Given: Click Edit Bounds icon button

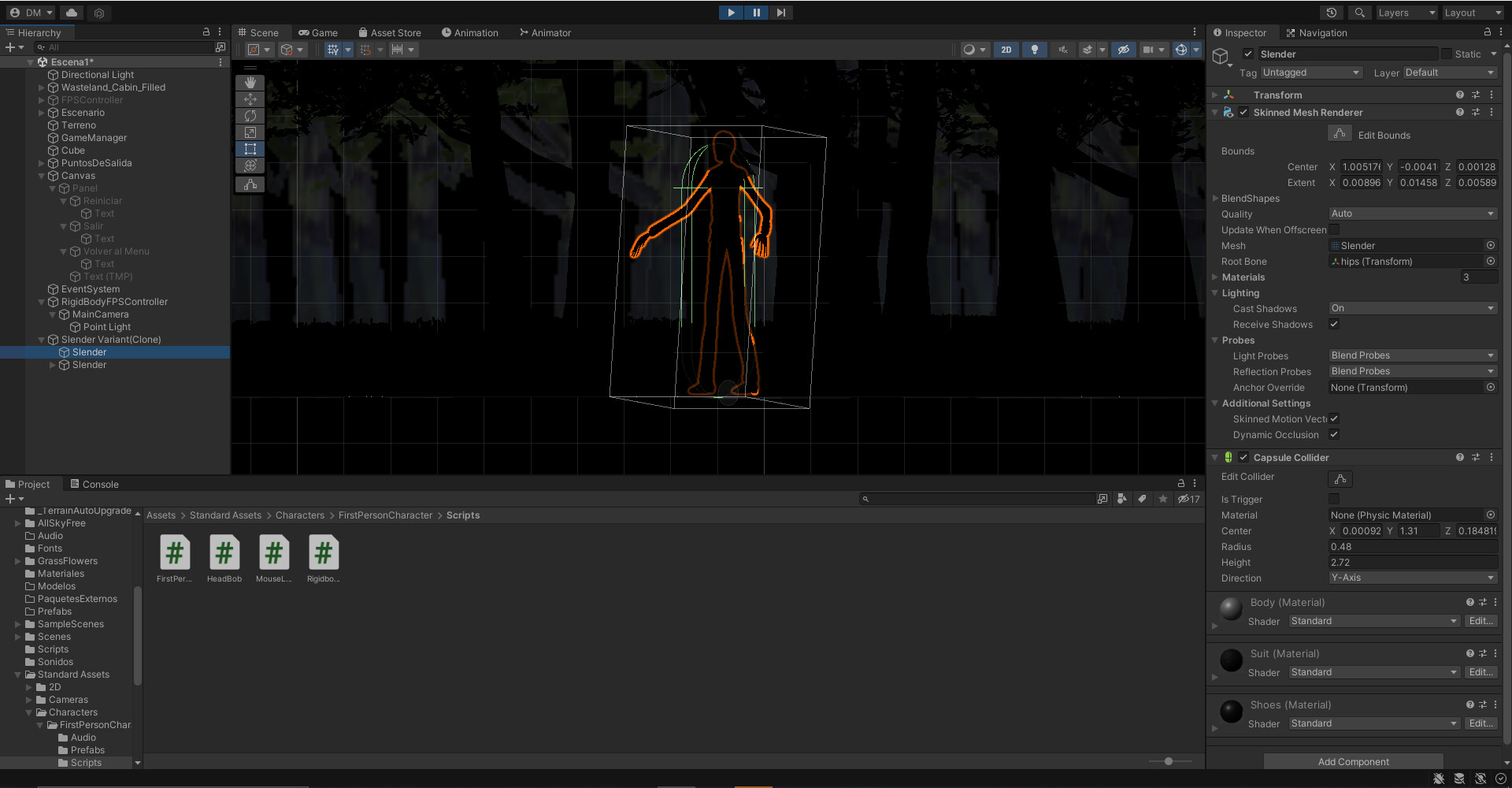Looking at the screenshot, I should 1340,134.
